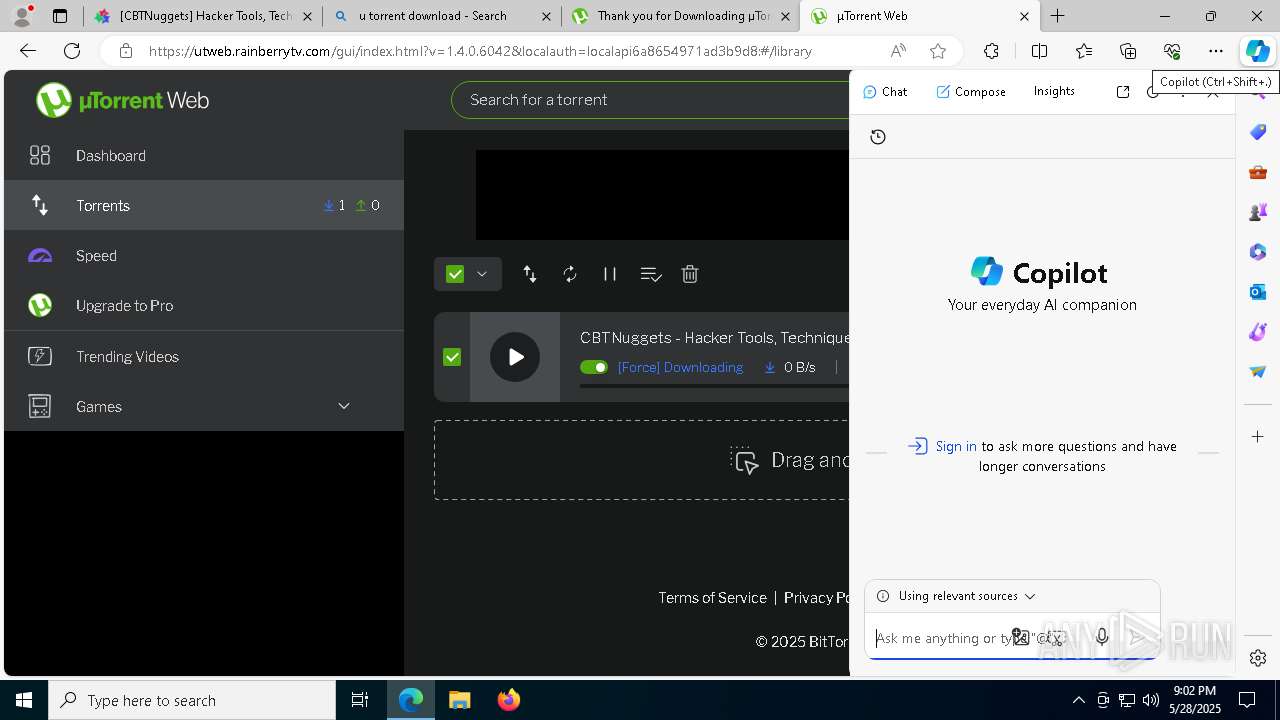Viewport: 1280px width, 720px height.
Task: Refresh the page
Action: [x=72, y=51]
